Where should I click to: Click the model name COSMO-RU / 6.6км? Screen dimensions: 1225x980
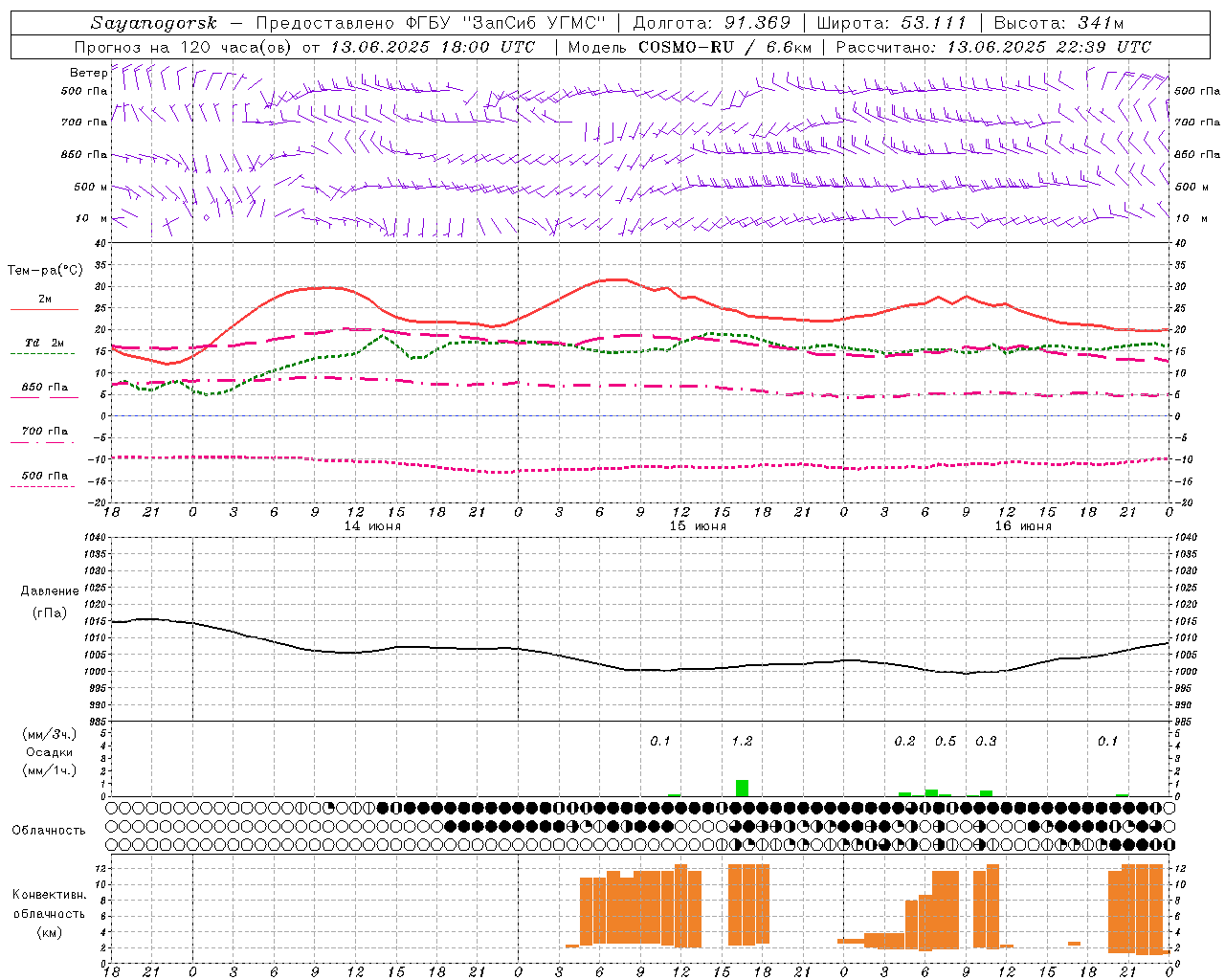click(724, 47)
